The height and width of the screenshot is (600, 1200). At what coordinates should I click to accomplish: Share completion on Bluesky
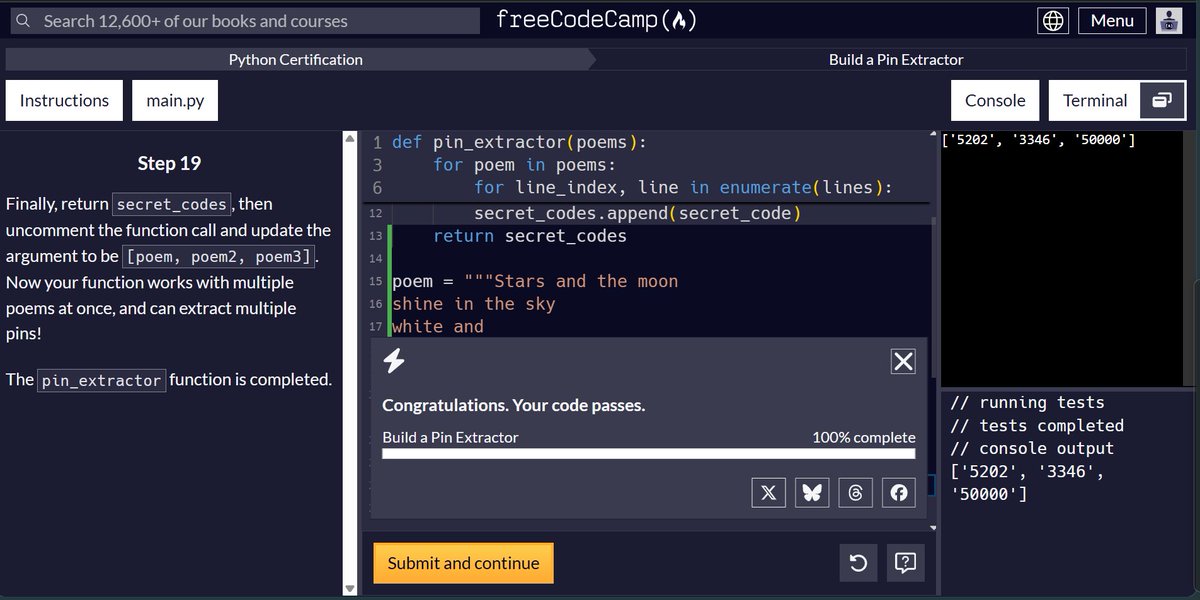point(812,492)
